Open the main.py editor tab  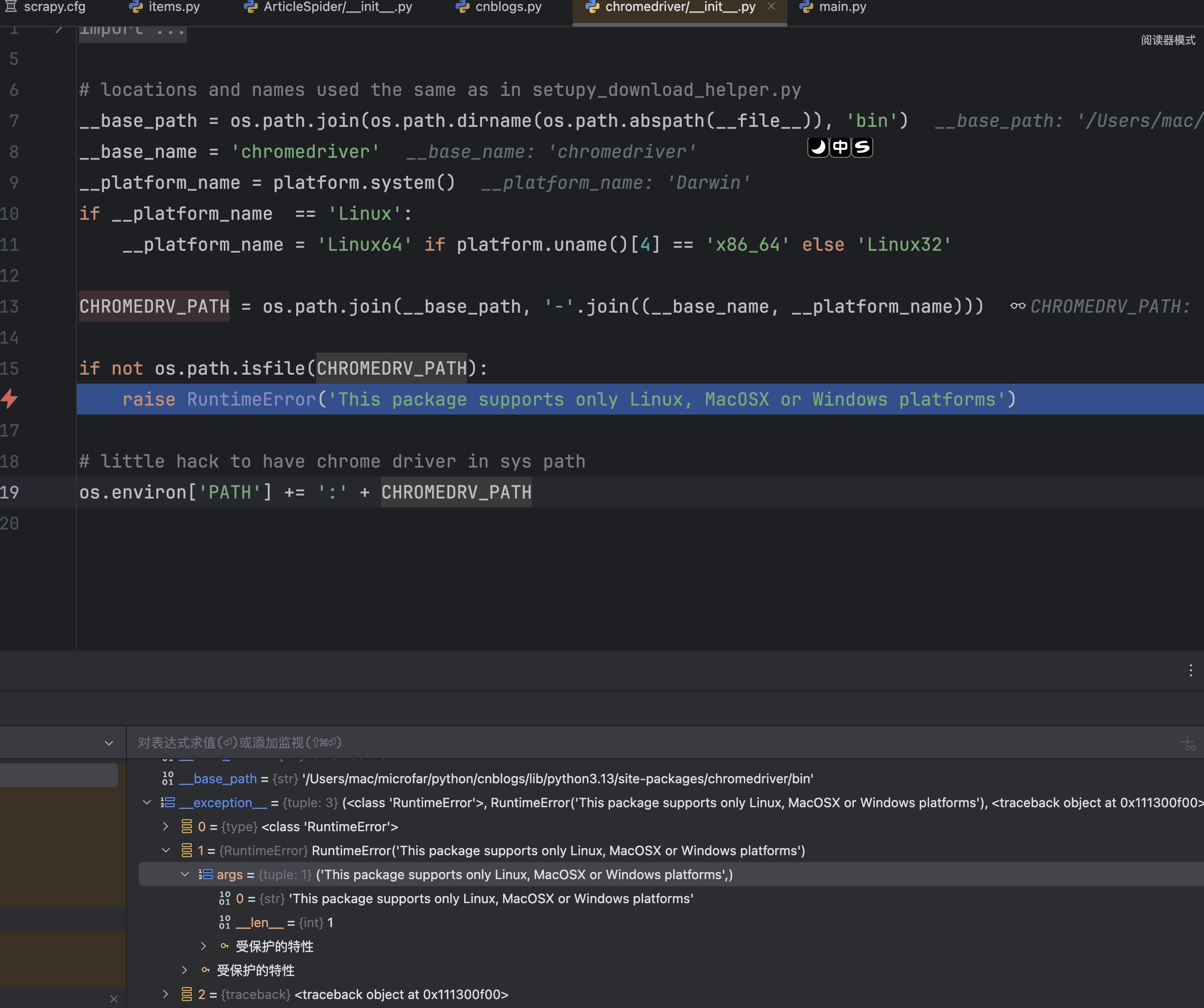click(x=842, y=7)
